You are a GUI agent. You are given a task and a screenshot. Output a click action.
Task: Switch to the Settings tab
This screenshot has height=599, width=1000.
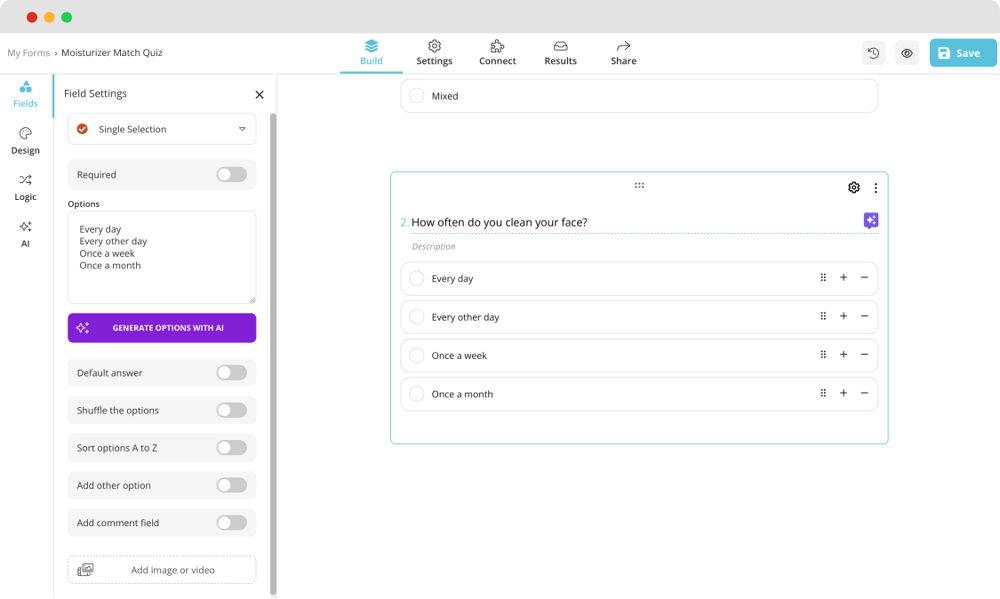click(x=434, y=52)
